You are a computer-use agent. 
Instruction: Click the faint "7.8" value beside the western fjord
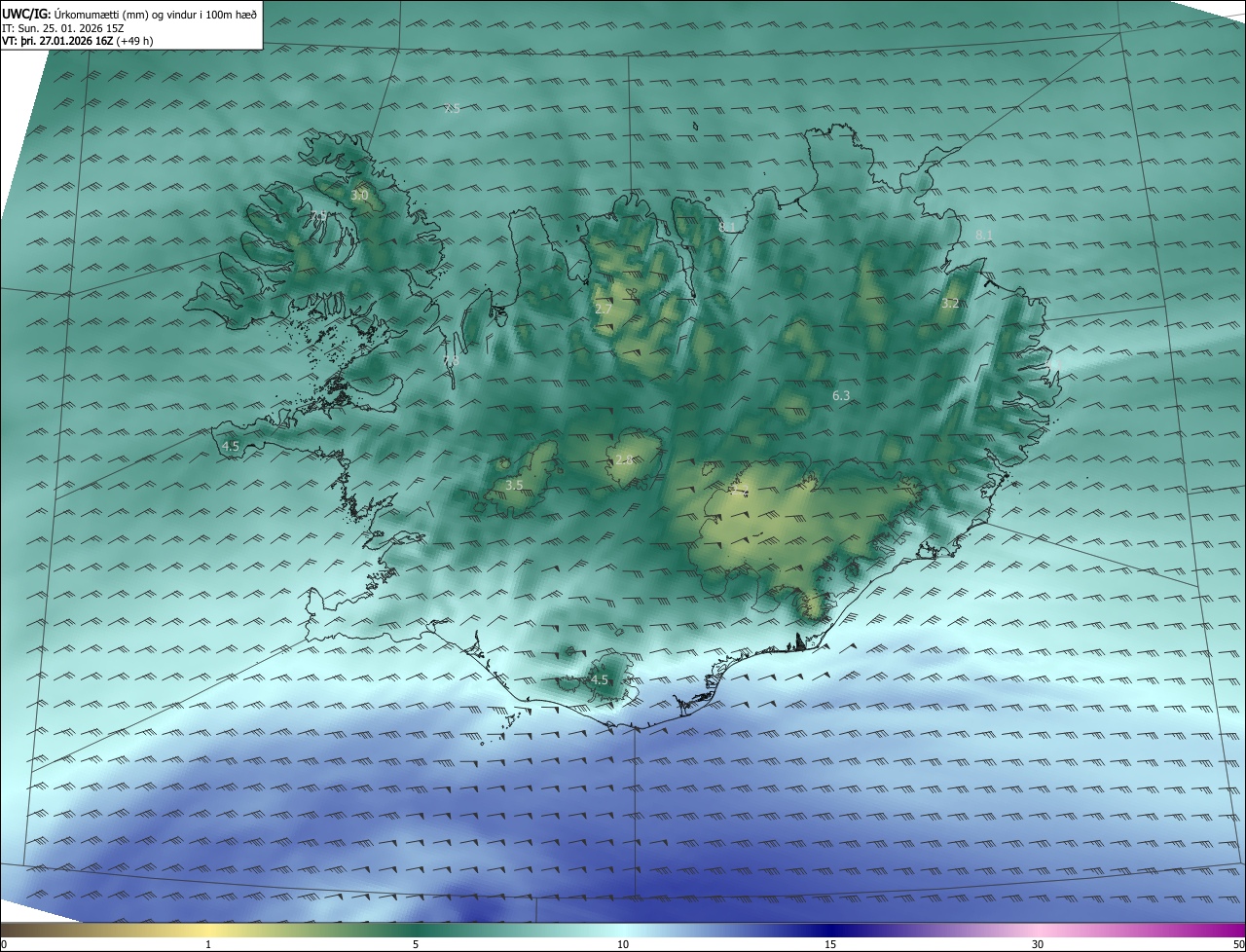point(451,361)
